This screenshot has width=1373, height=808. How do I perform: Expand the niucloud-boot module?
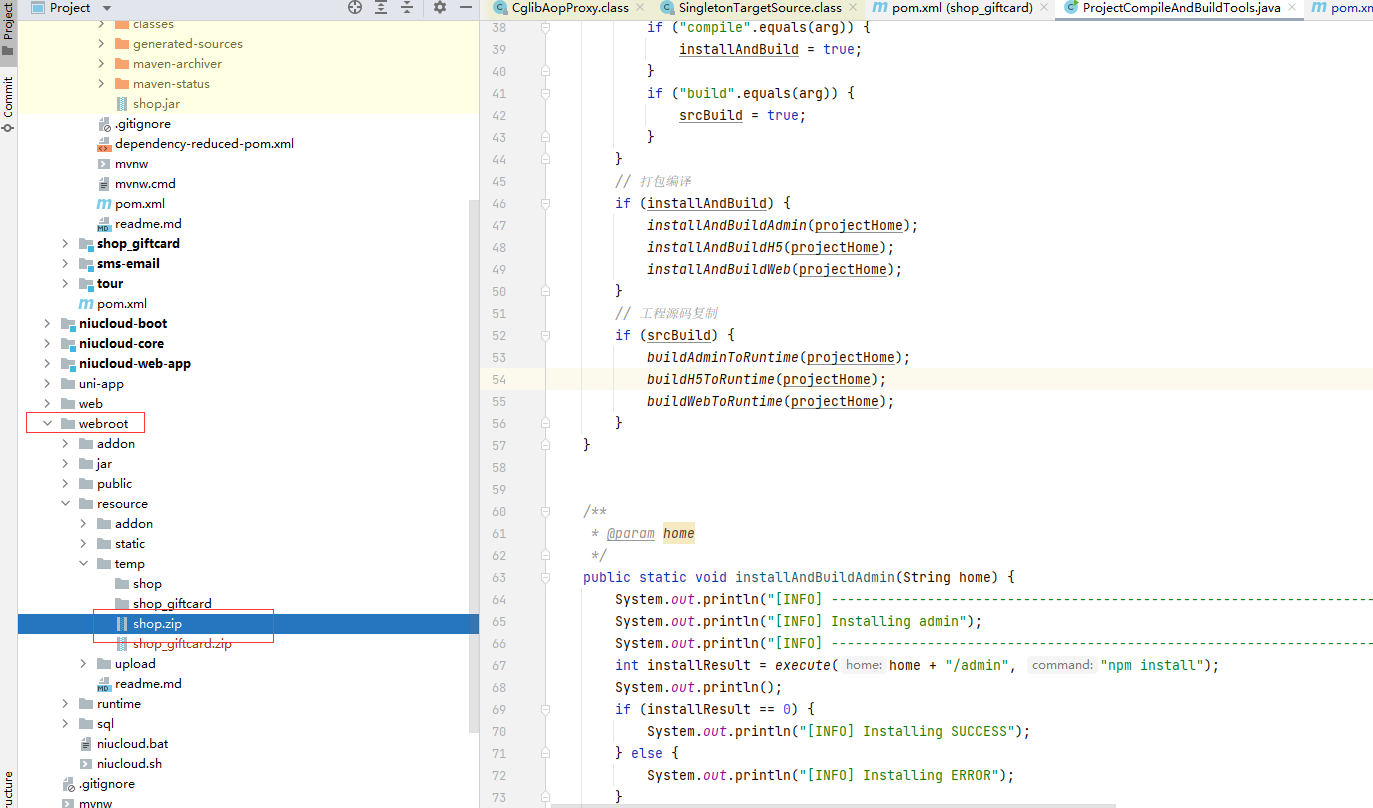(48, 324)
